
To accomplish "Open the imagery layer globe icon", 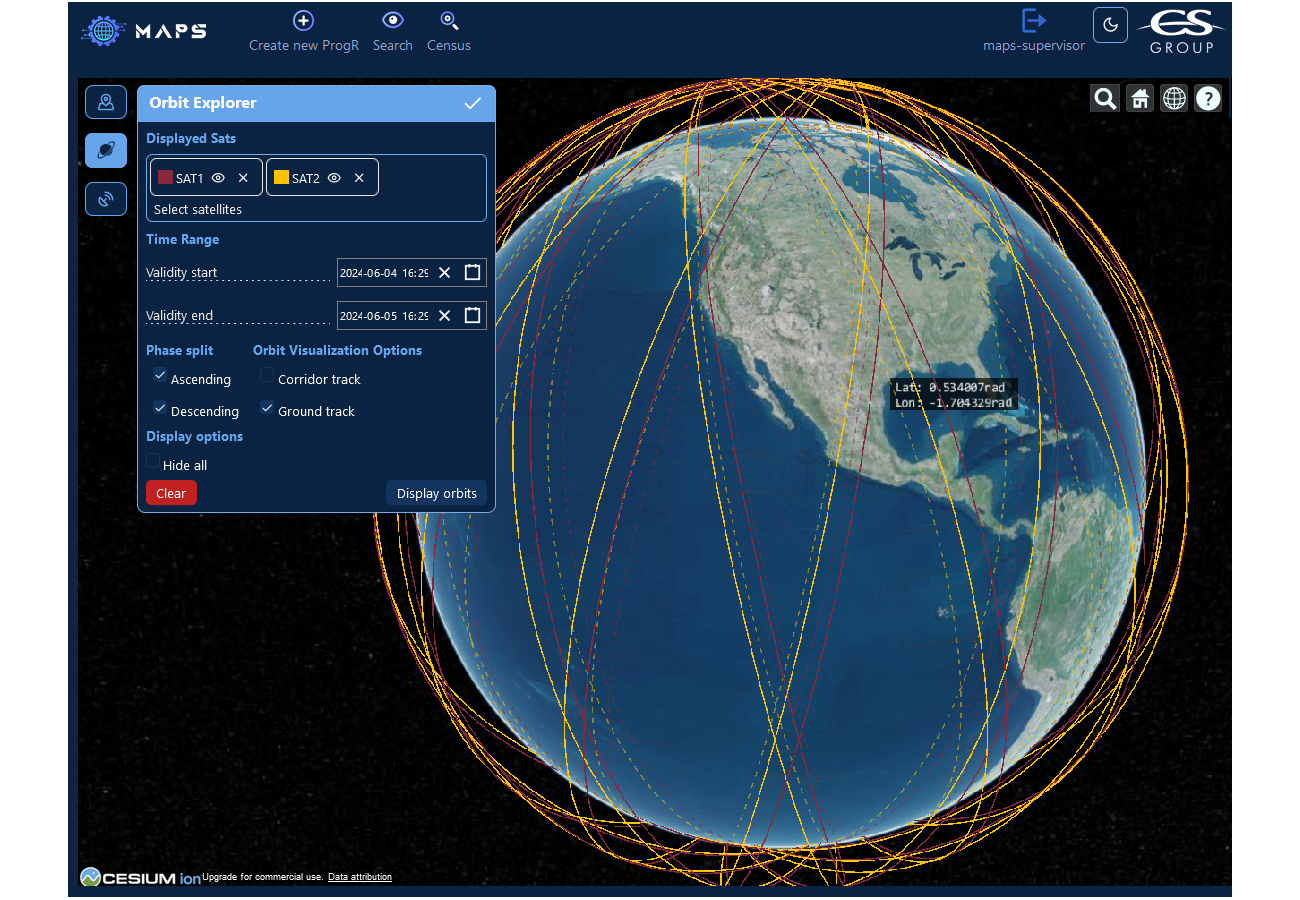I will point(1174,98).
